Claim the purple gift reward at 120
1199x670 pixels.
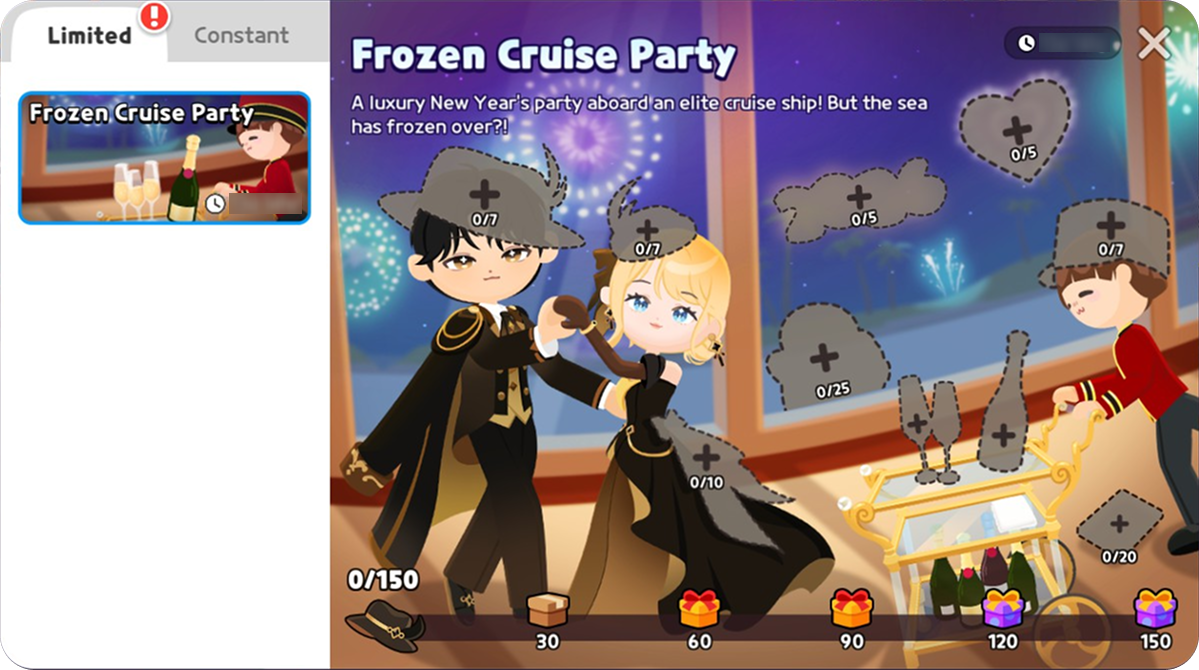point(1003,609)
